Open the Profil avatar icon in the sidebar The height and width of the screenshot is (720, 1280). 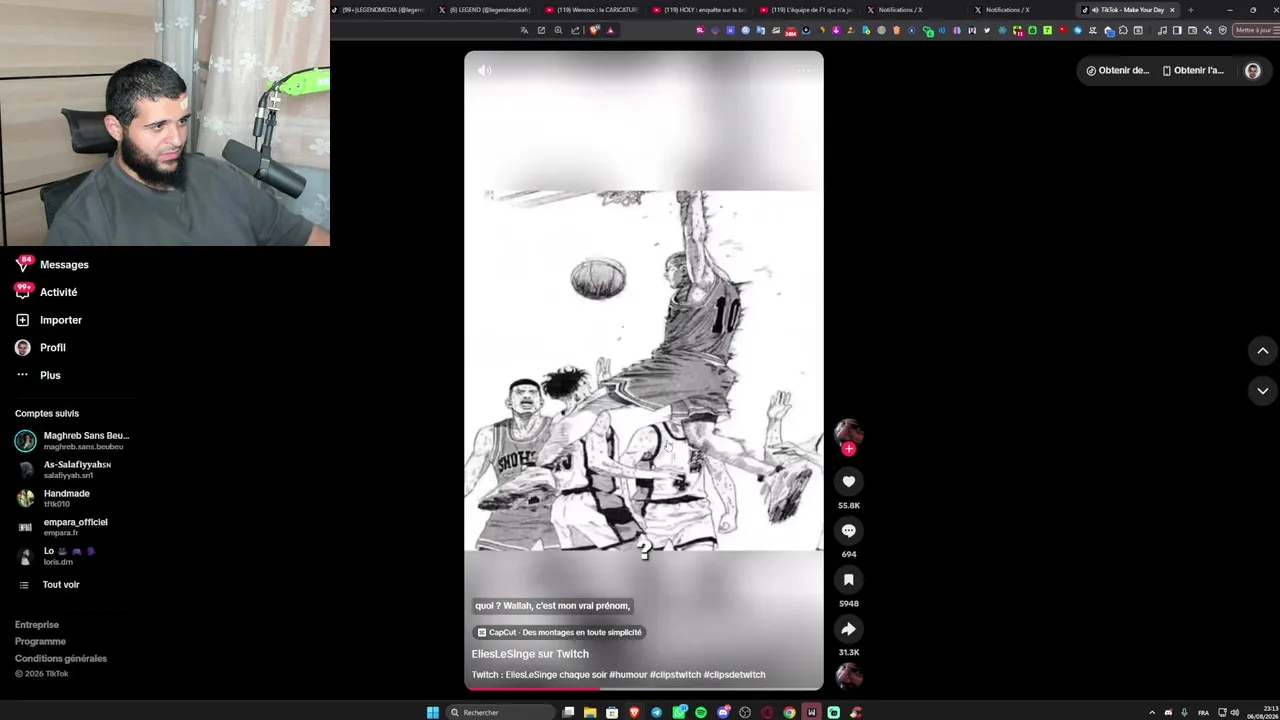[23, 348]
